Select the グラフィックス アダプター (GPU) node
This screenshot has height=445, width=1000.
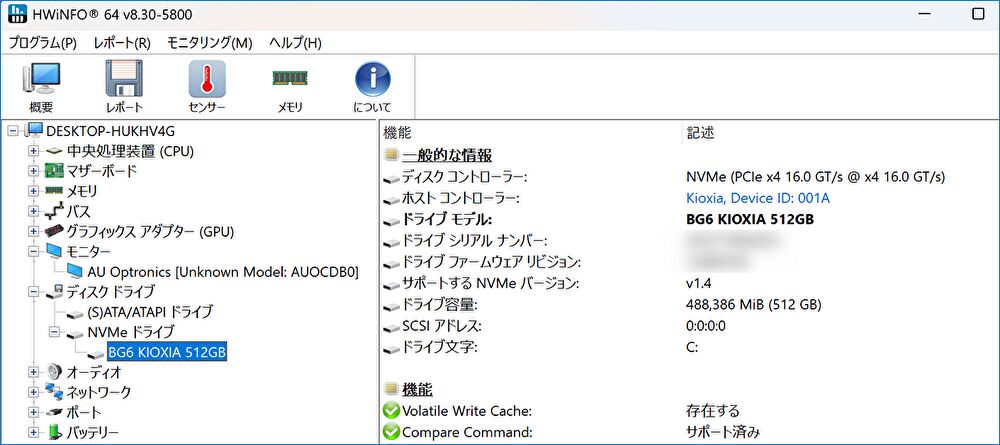[x=149, y=231]
